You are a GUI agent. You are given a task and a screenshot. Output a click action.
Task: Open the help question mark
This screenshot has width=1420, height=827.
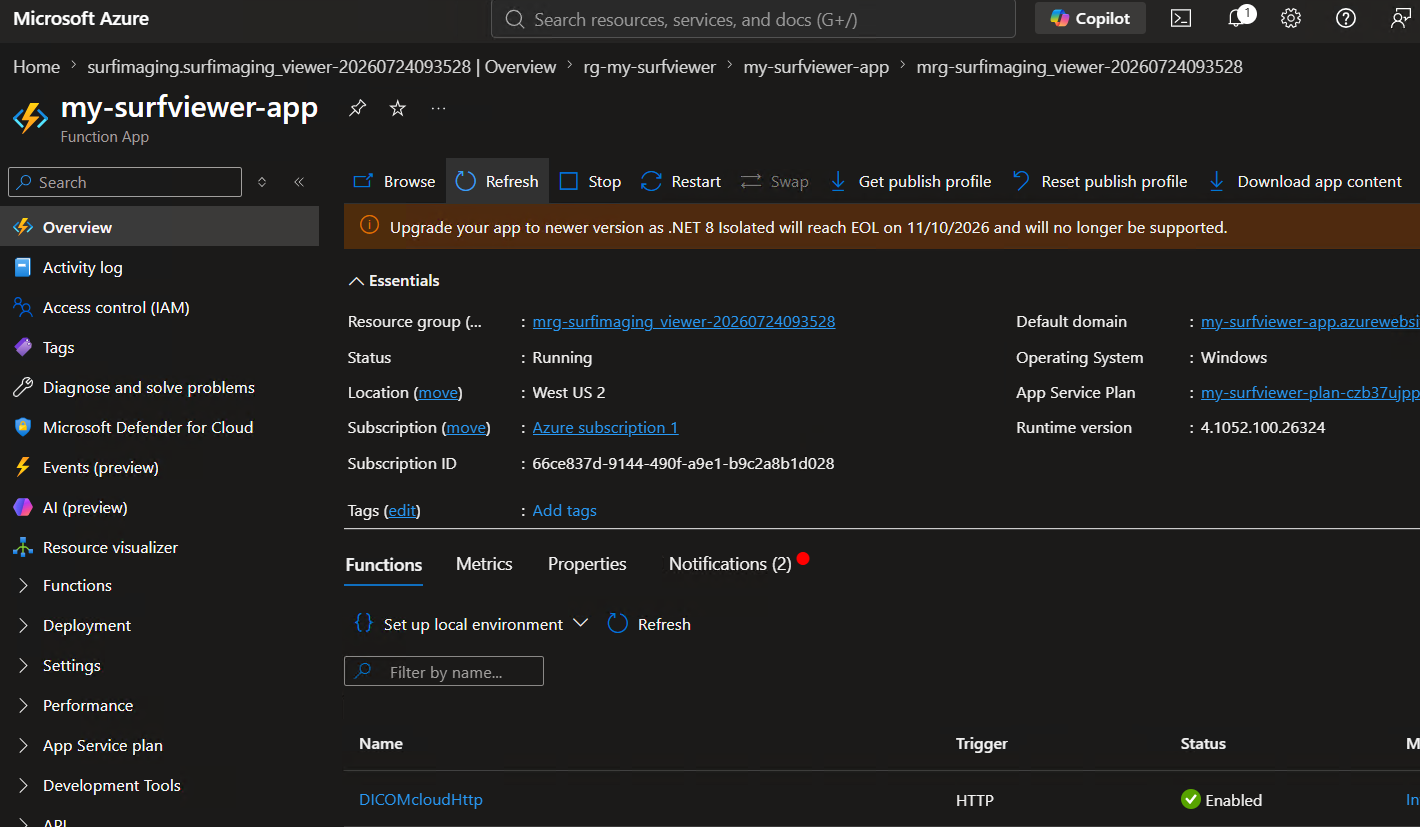coord(1346,19)
